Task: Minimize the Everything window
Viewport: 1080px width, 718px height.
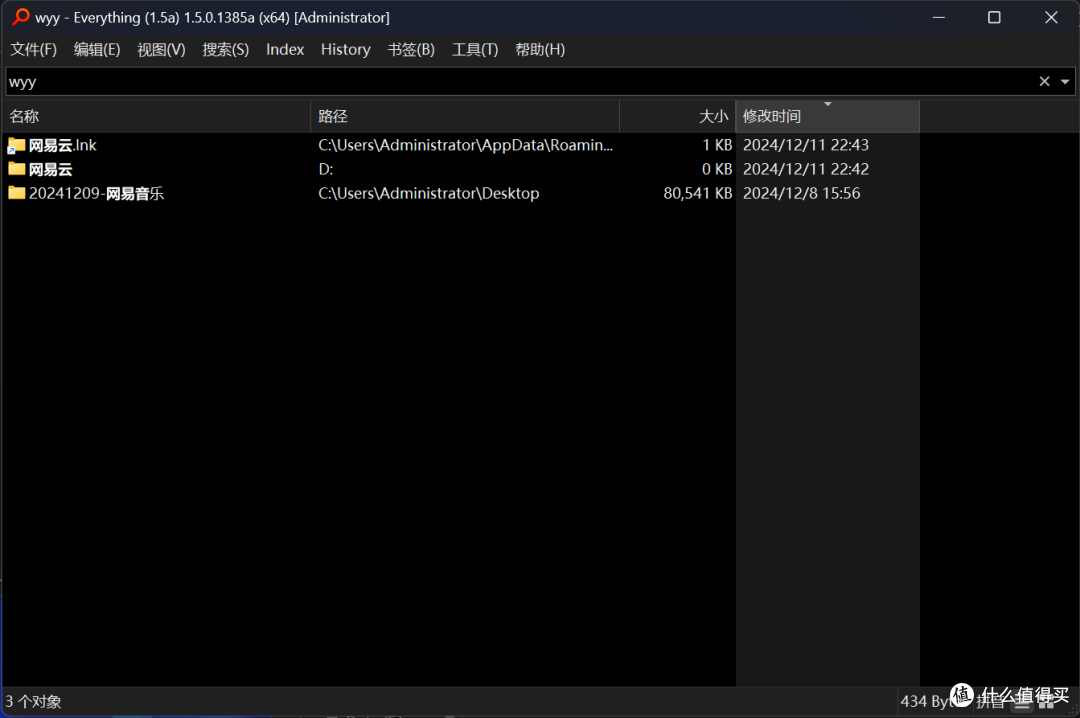Action: 939,17
